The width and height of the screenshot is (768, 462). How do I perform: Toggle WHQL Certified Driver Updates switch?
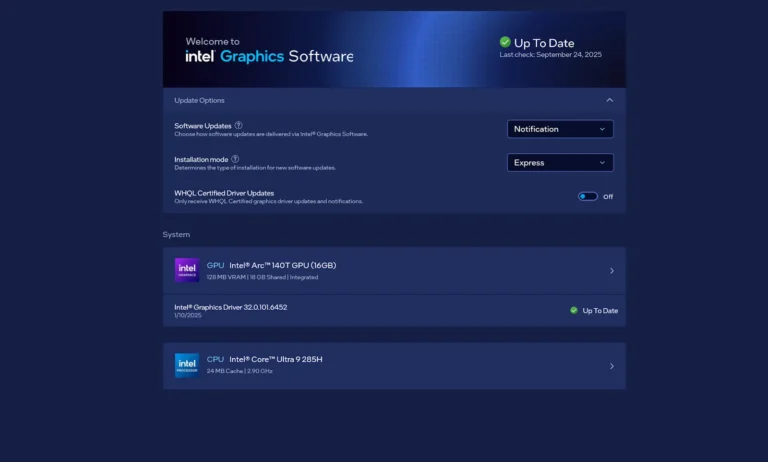point(587,196)
